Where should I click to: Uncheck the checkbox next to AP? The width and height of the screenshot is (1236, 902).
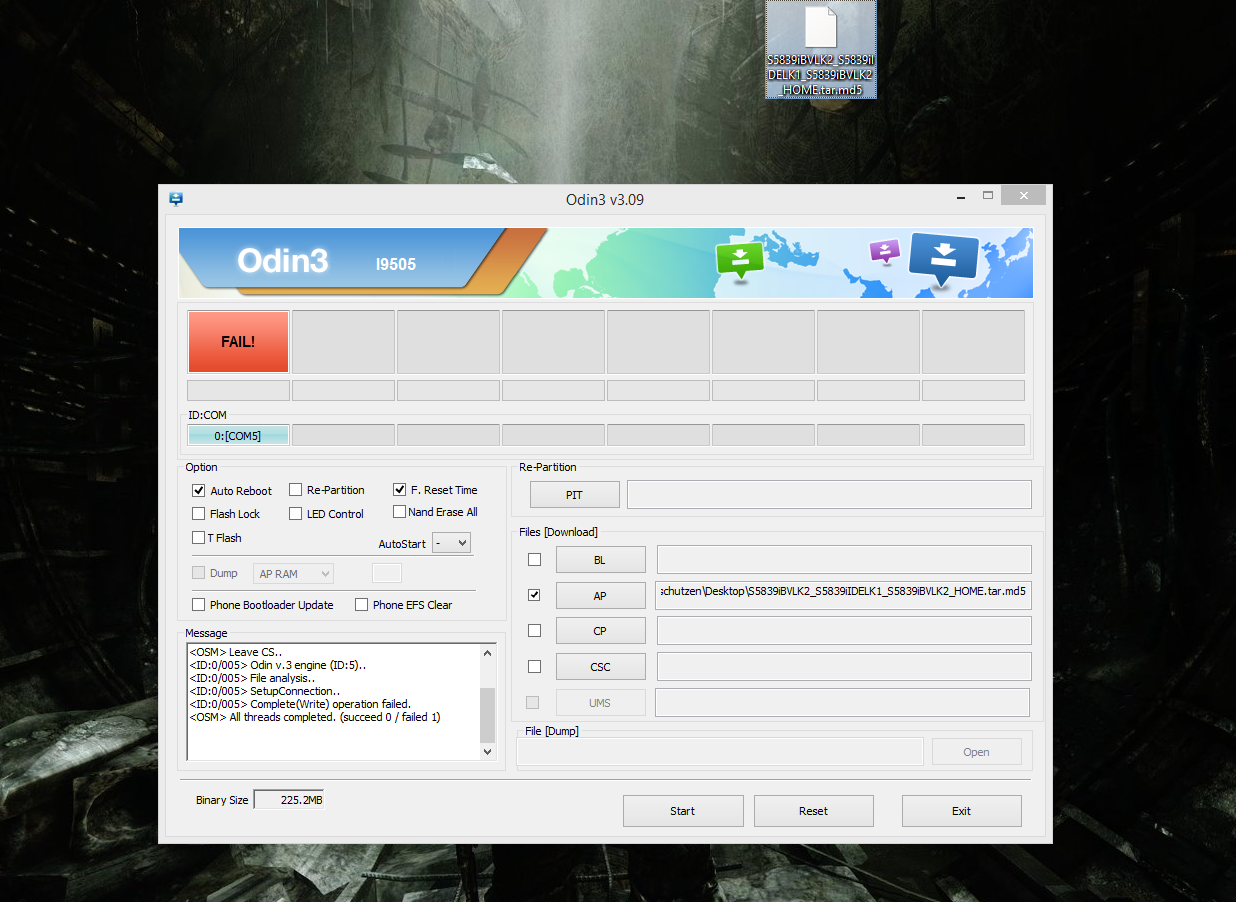(534, 595)
